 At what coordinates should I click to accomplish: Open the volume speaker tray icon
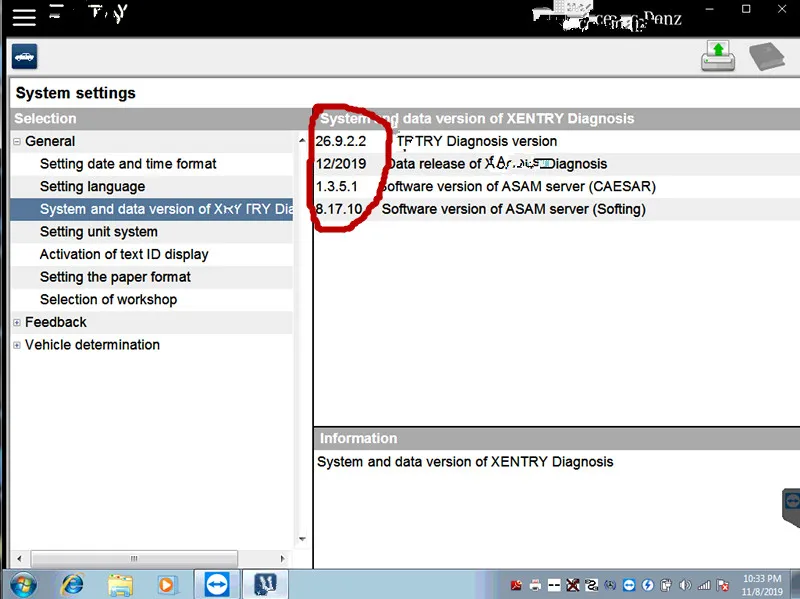click(685, 585)
